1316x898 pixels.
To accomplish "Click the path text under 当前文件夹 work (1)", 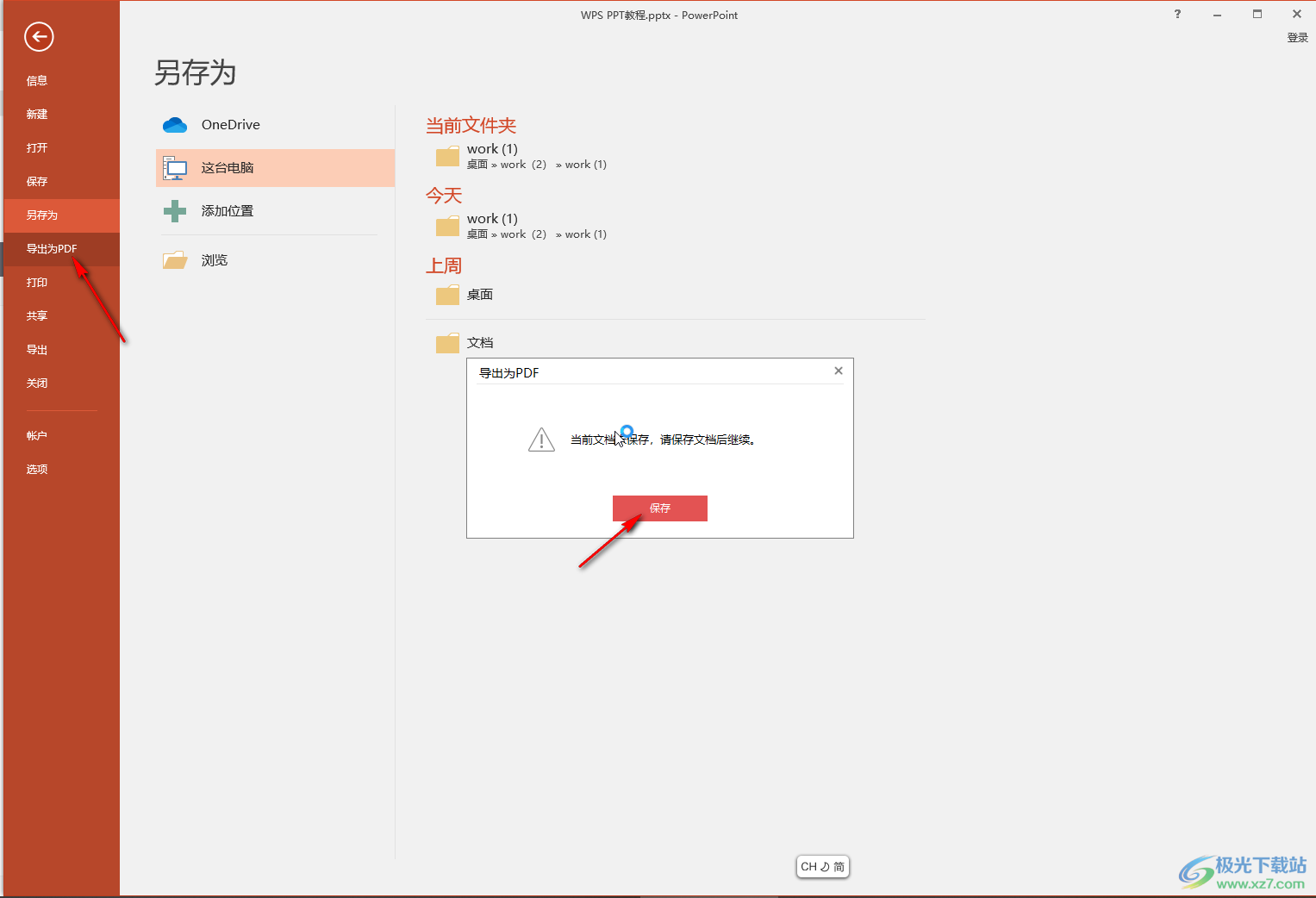I will point(537,165).
